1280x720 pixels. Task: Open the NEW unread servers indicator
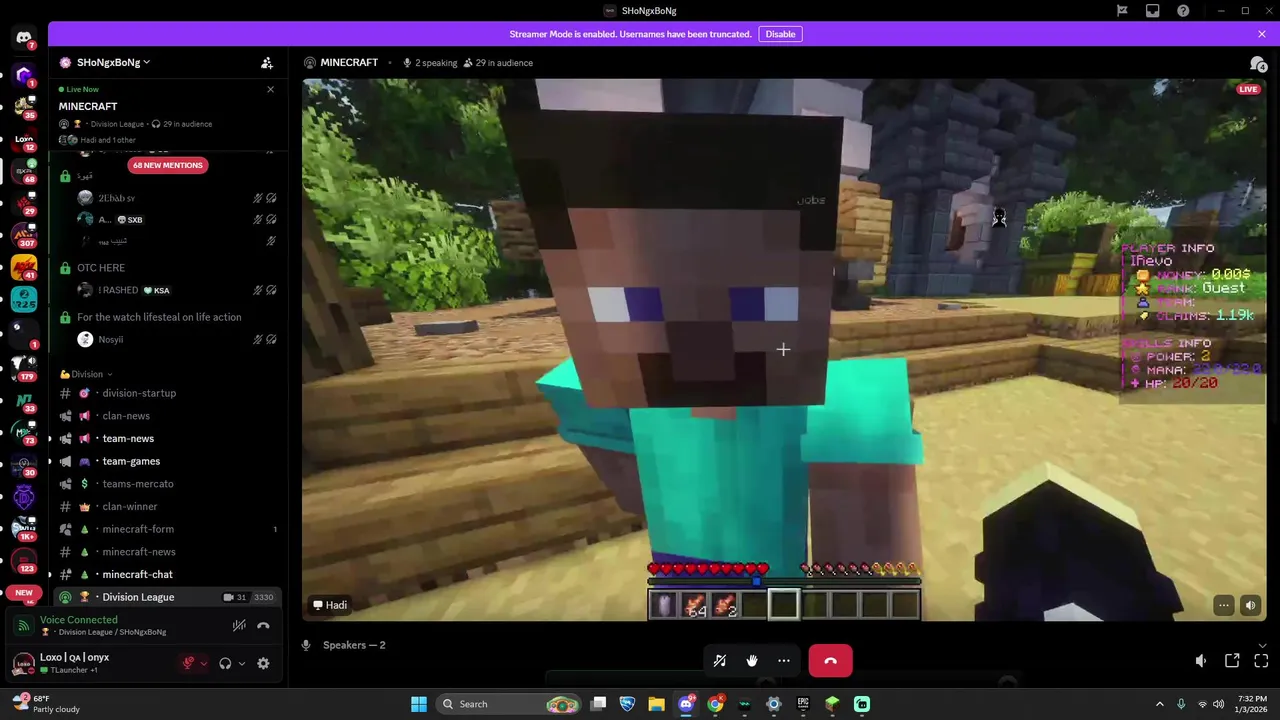[x=24, y=592]
